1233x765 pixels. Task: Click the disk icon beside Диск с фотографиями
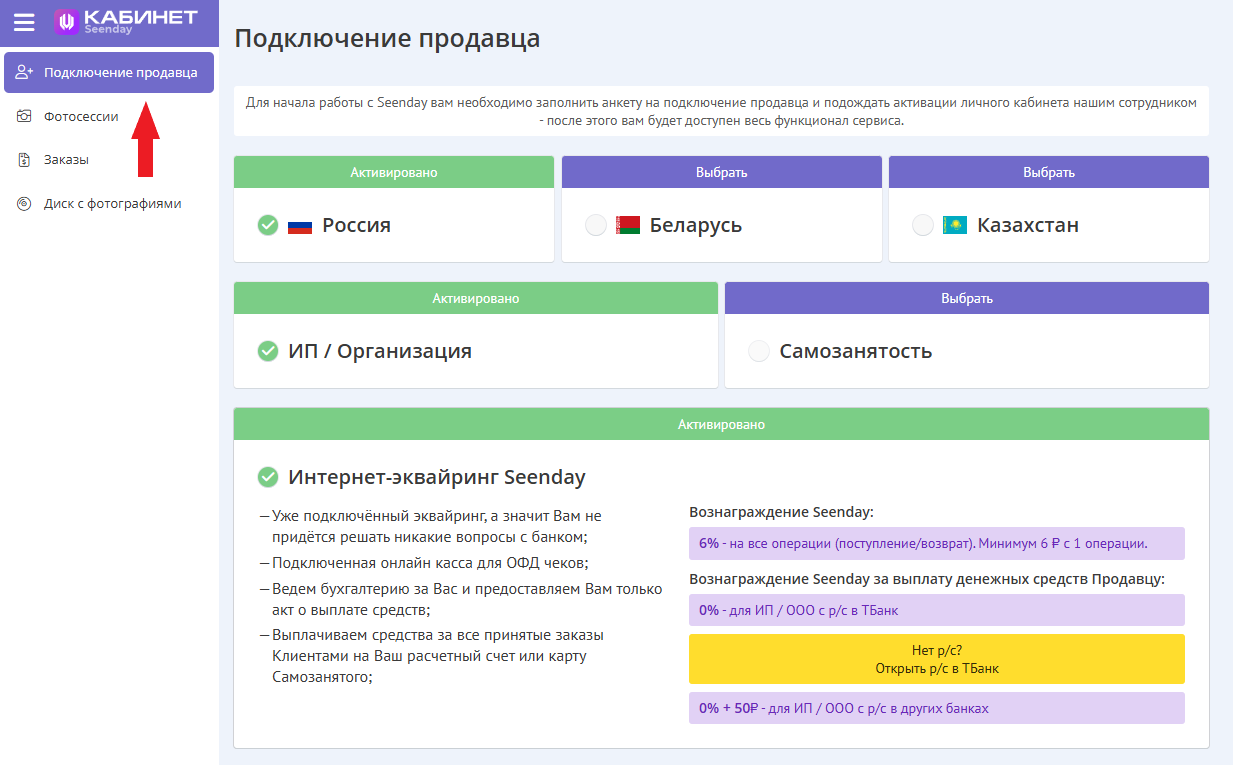(25, 204)
